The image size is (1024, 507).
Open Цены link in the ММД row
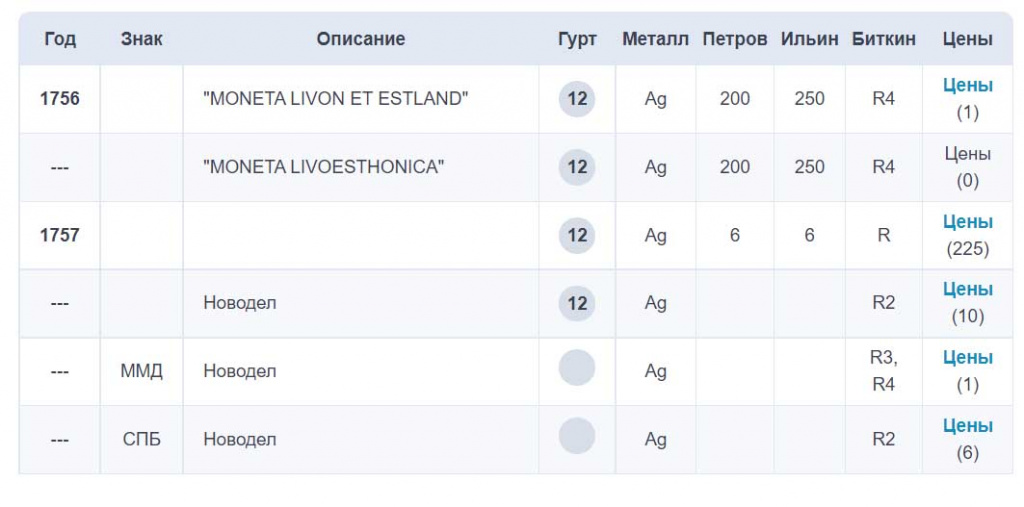point(967,358)
